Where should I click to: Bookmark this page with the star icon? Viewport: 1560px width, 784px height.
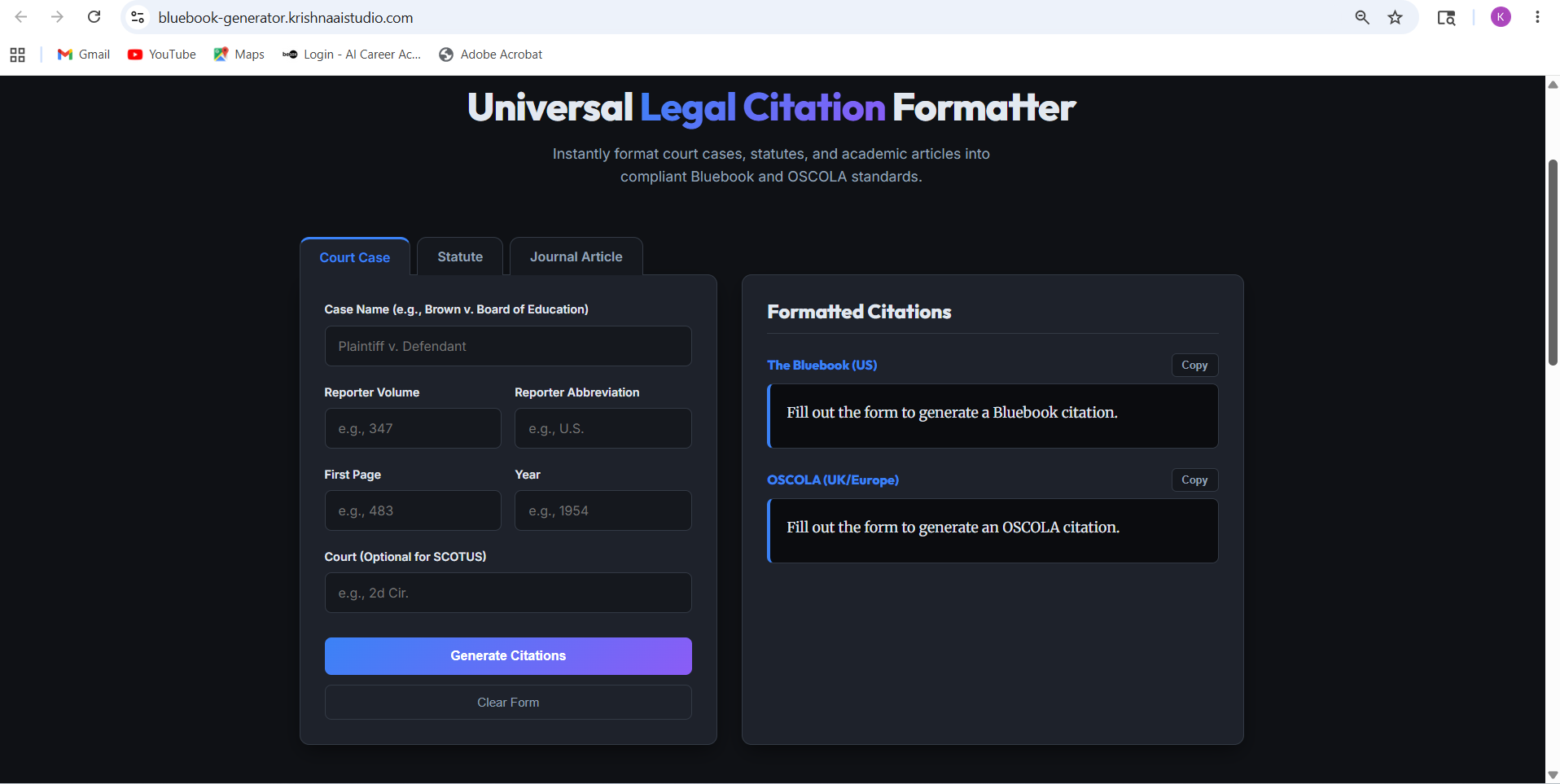coord(1396,17)
